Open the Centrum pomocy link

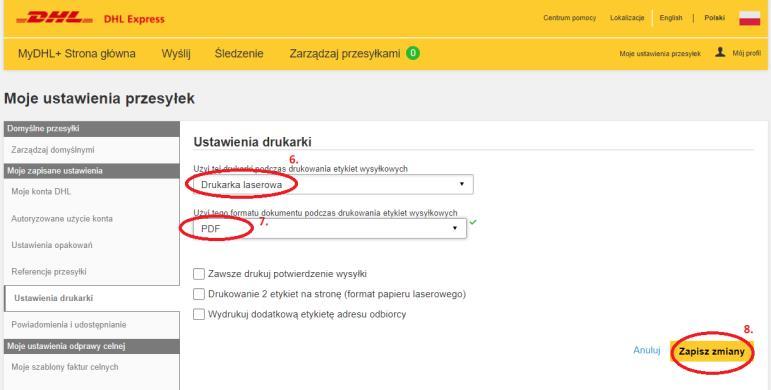569,18
